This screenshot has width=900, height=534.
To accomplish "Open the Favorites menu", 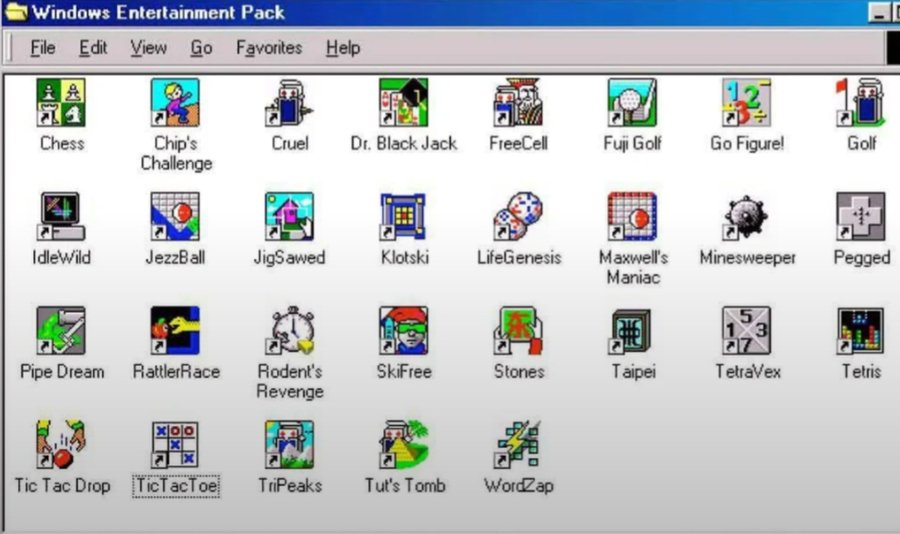I will [269, 48].
